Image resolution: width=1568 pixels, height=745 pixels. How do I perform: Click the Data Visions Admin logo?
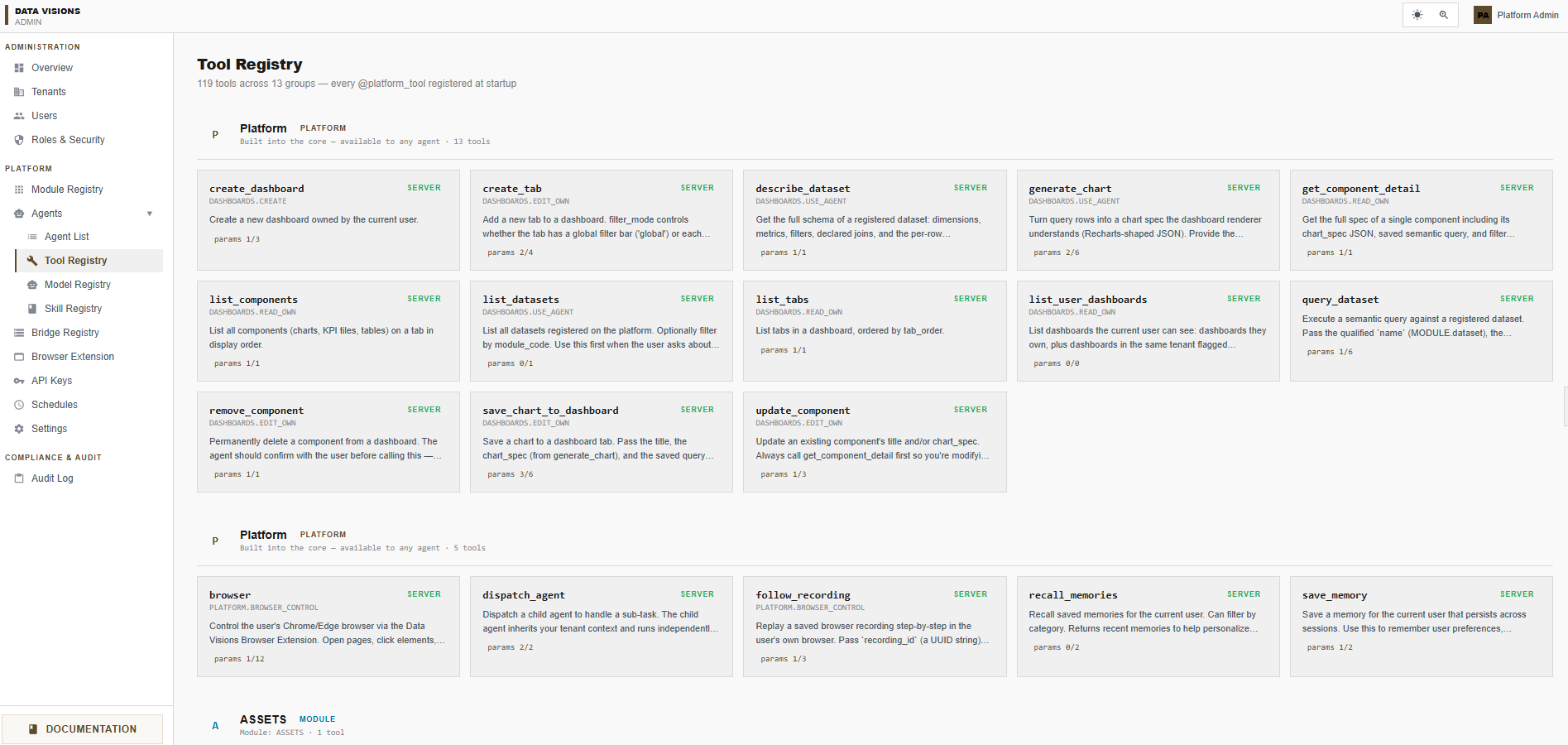(x=43, y=16)
